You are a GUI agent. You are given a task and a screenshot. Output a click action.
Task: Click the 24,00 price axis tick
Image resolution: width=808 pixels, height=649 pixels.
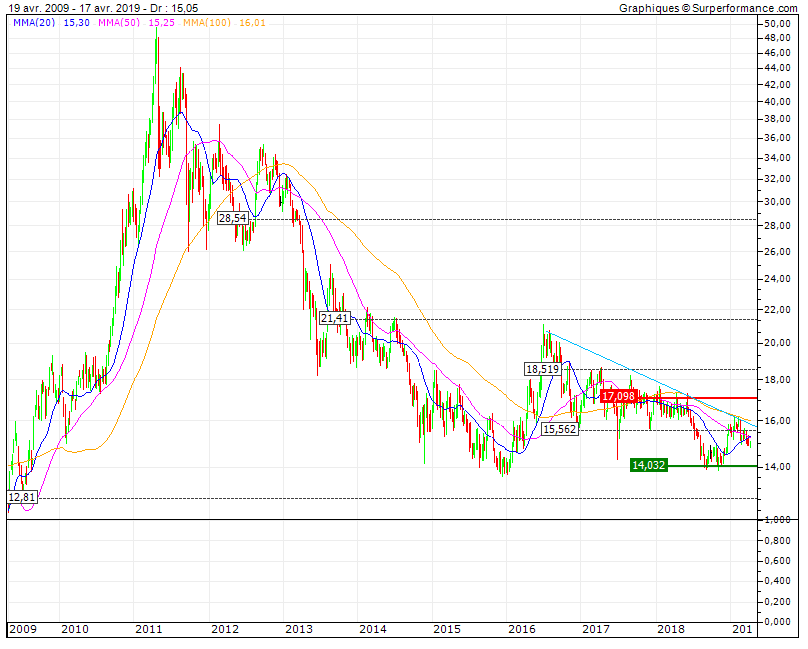point(777,278)
